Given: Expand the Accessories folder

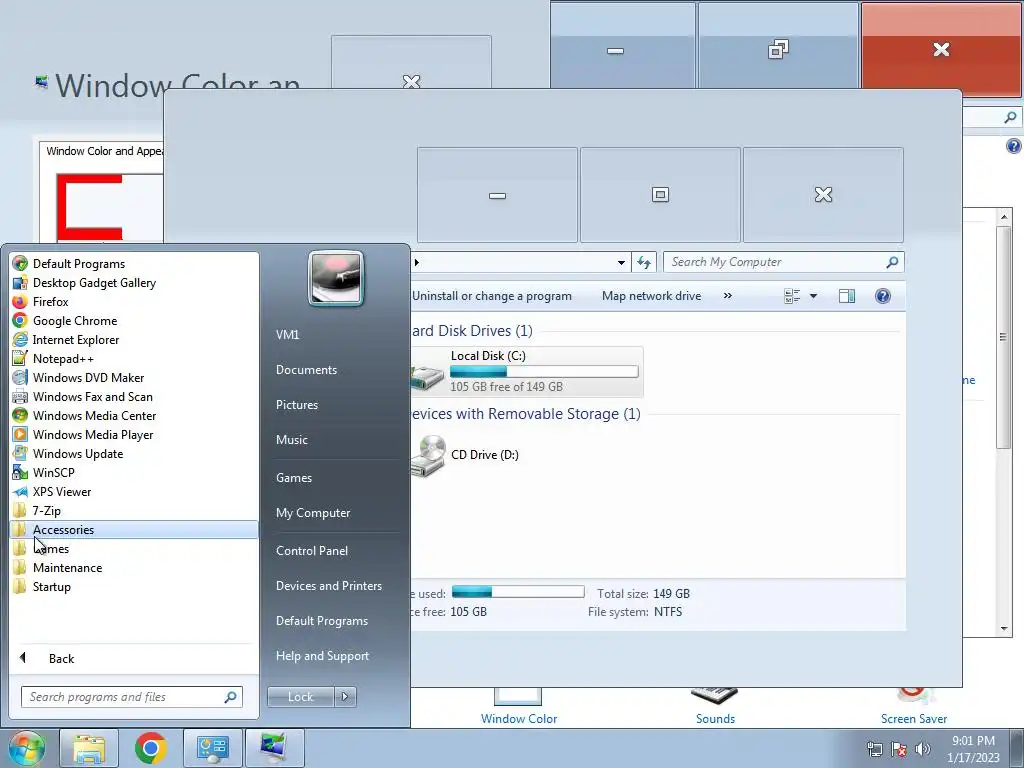Looking at the screenshot, I should pyautogui.click(x=134, y=530).
